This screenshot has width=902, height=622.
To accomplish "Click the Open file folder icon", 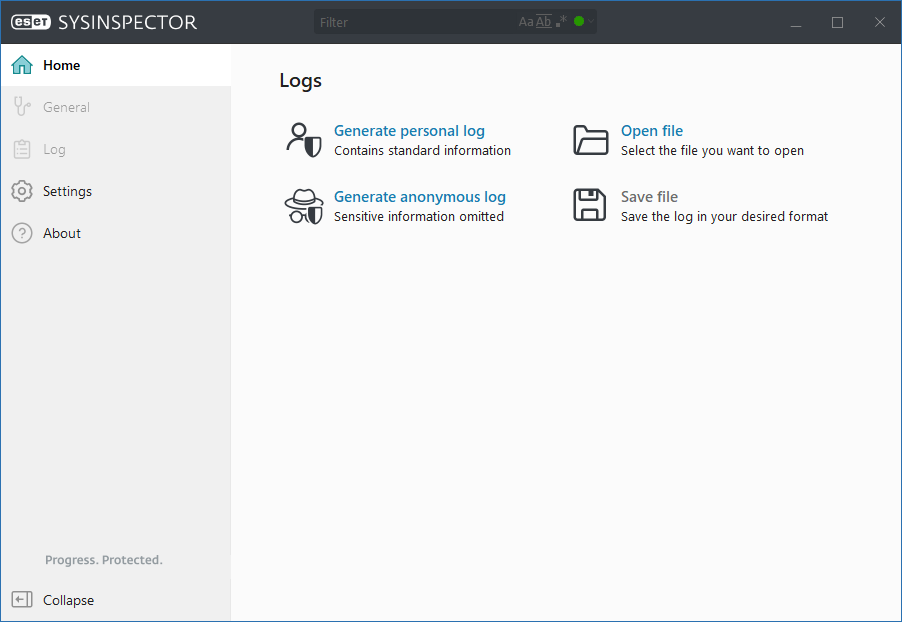I will [x=590, y=140].
